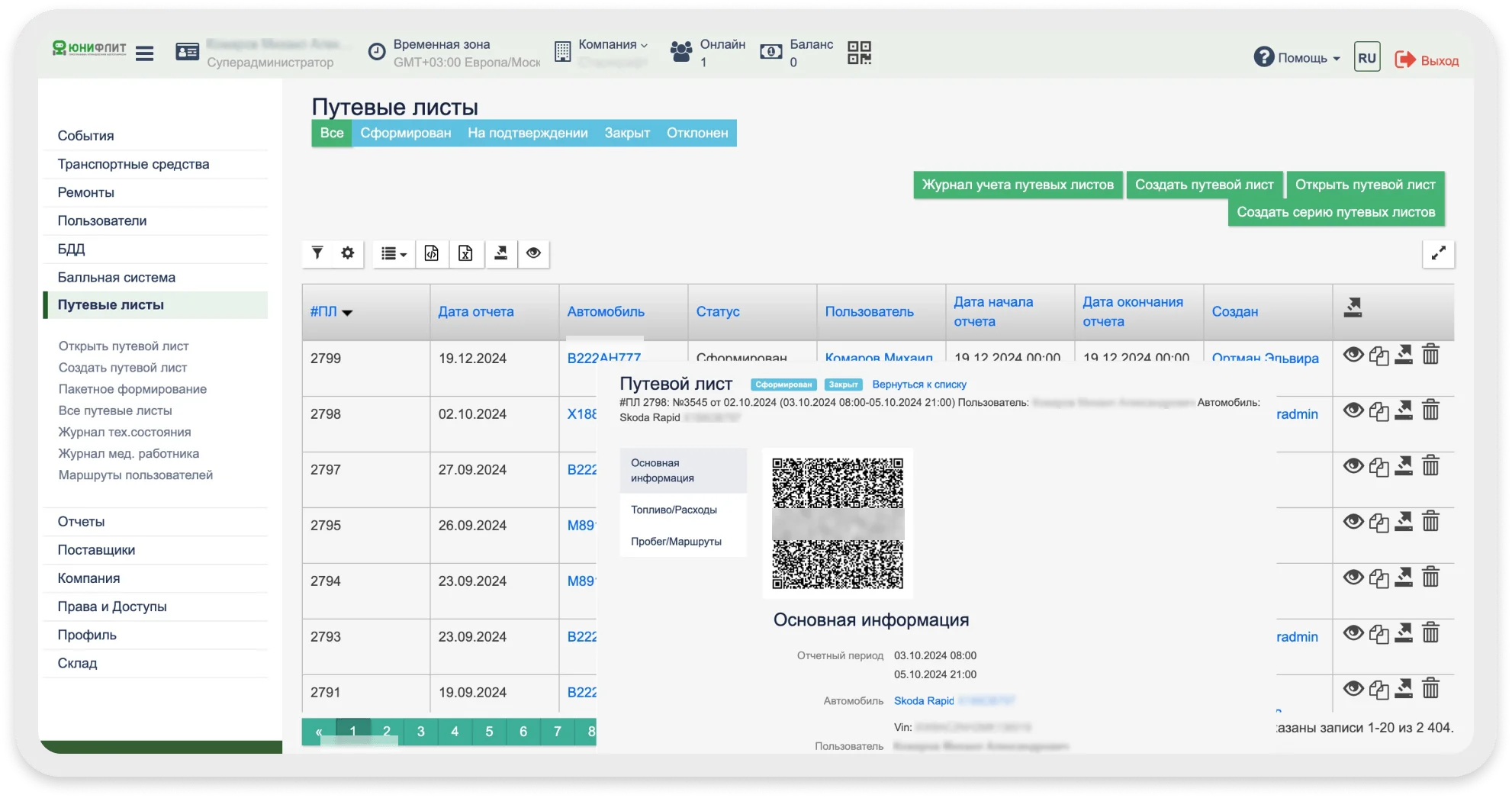Download waybill 2798

click(1404, 410)
